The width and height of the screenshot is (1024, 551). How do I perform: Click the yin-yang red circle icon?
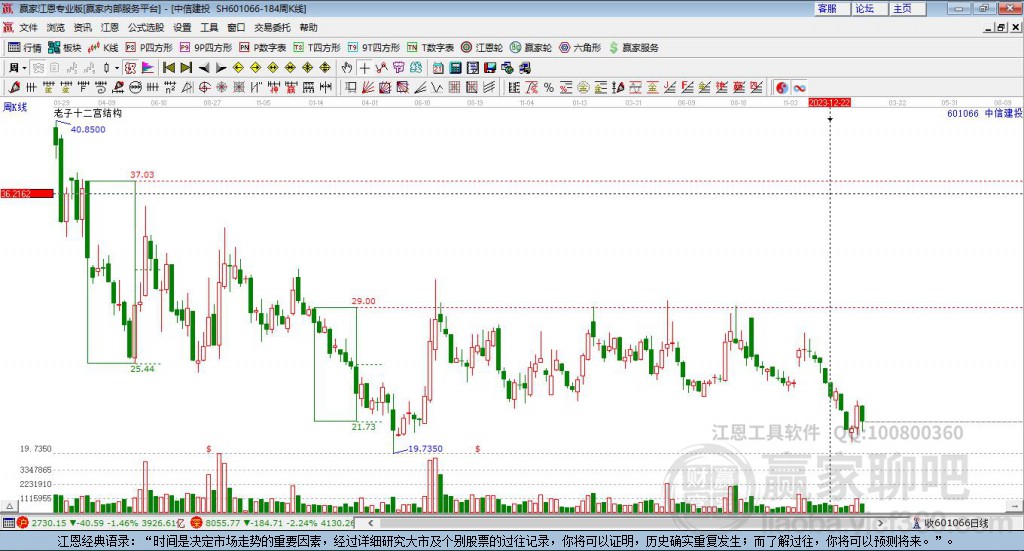coord(782,87)
